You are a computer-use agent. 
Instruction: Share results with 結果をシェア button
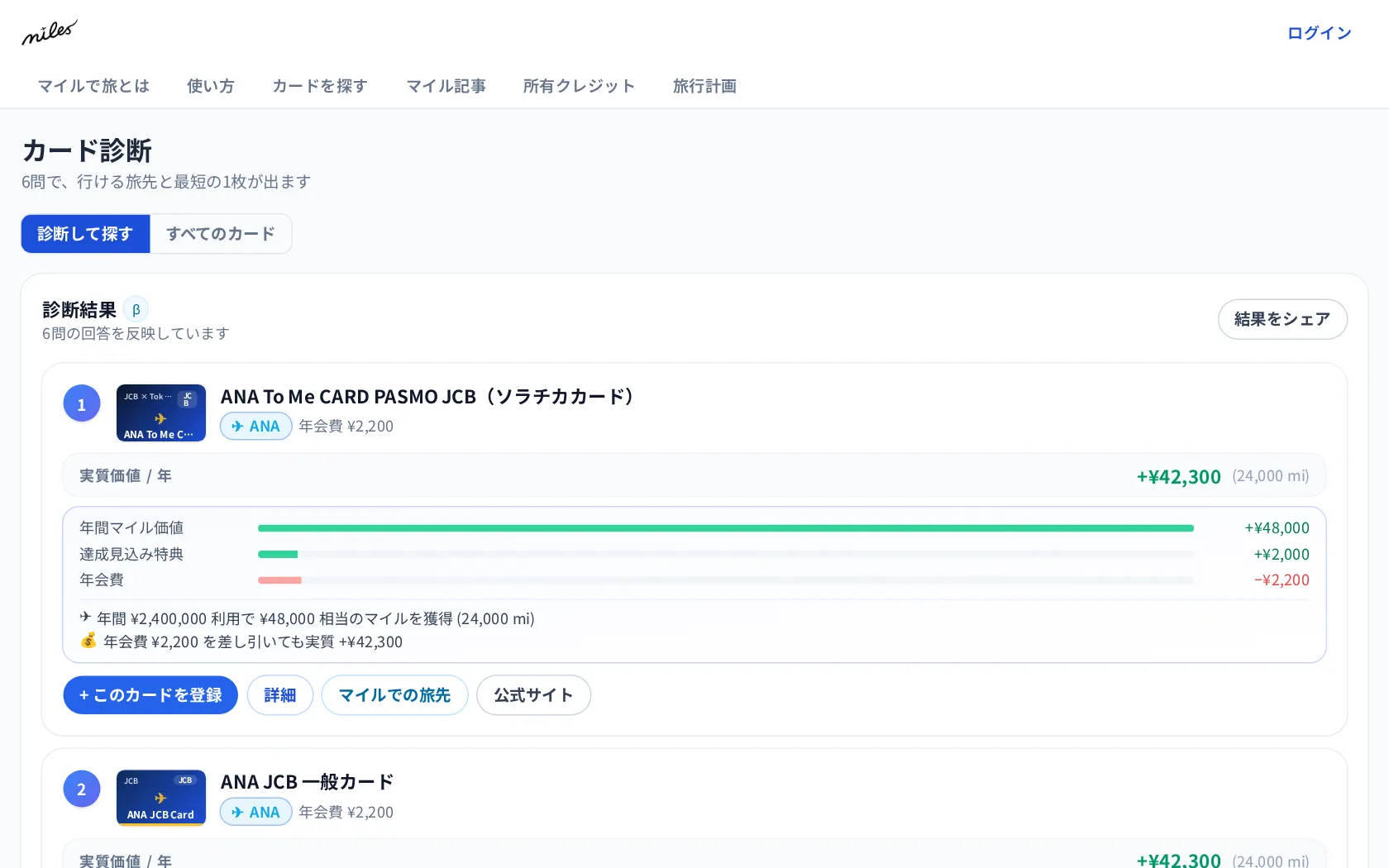[1282, 319]
